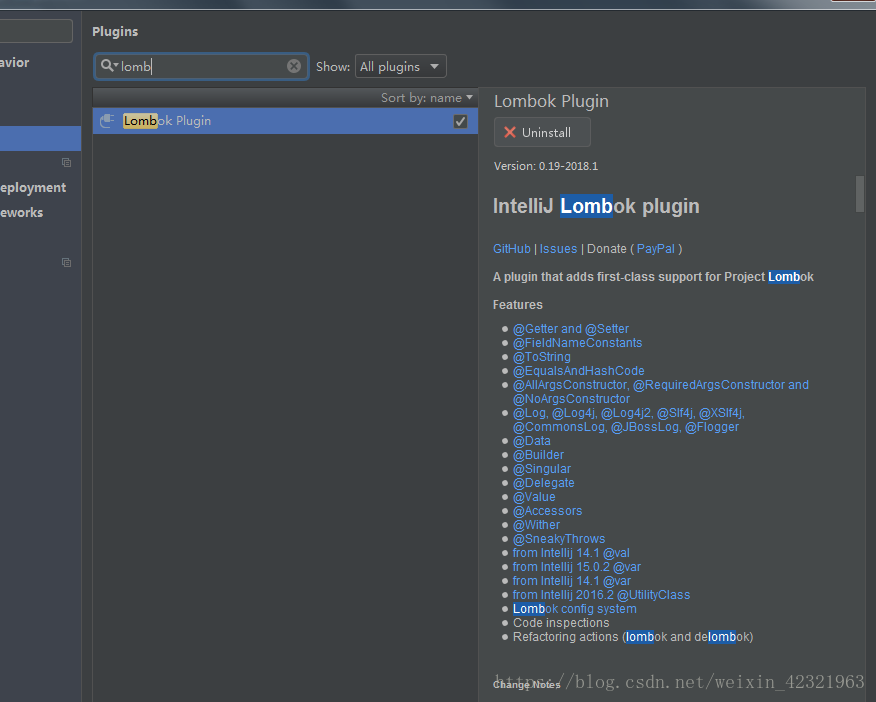Select the avior settings category

(x=15, y=63)
